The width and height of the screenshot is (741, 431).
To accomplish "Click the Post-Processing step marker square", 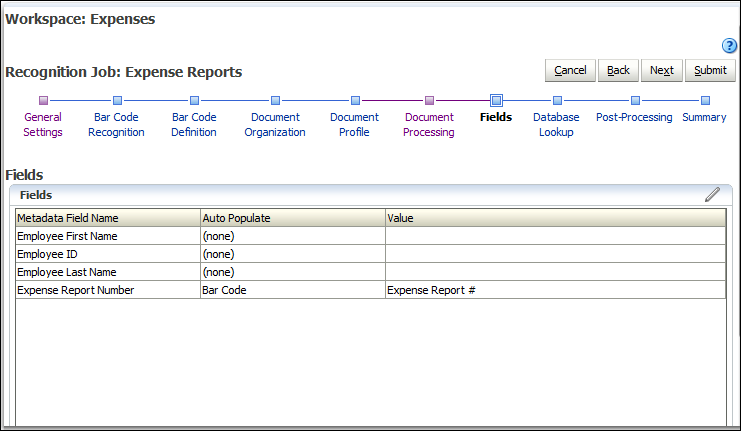I will click(635, 100).
